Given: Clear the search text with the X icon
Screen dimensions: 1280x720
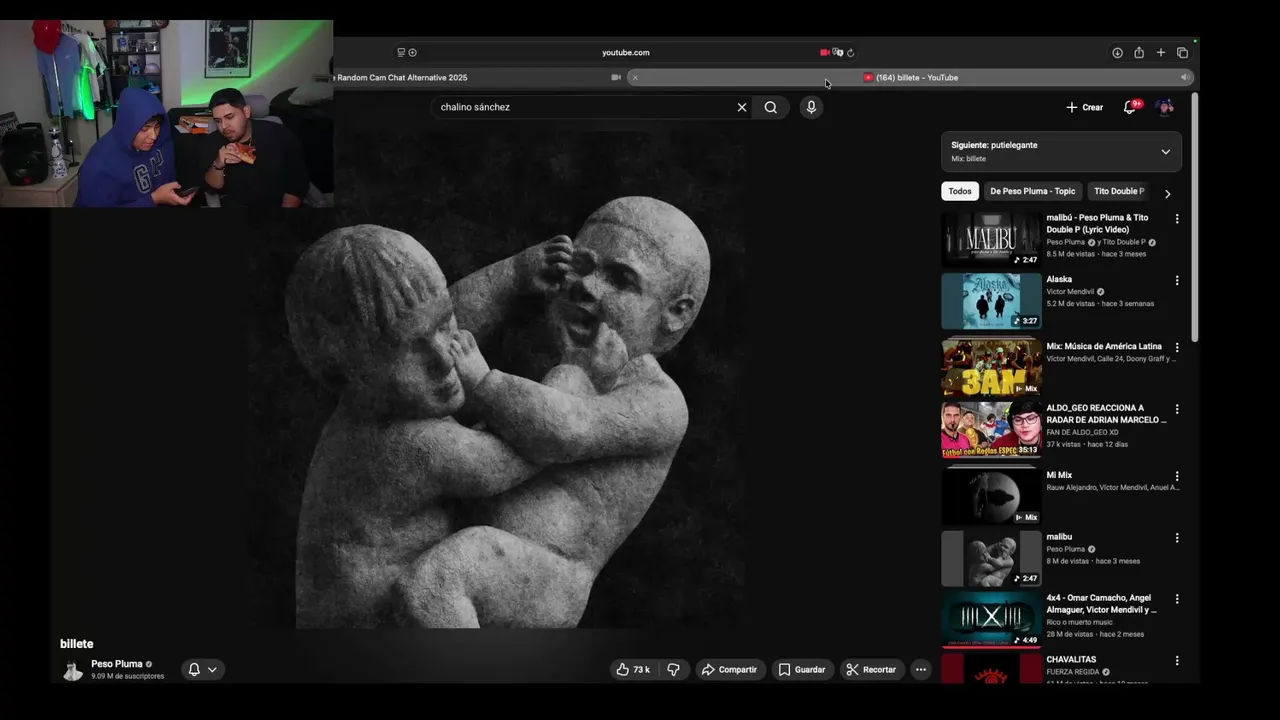Looking at the screenshot, I should pos(742,107).
